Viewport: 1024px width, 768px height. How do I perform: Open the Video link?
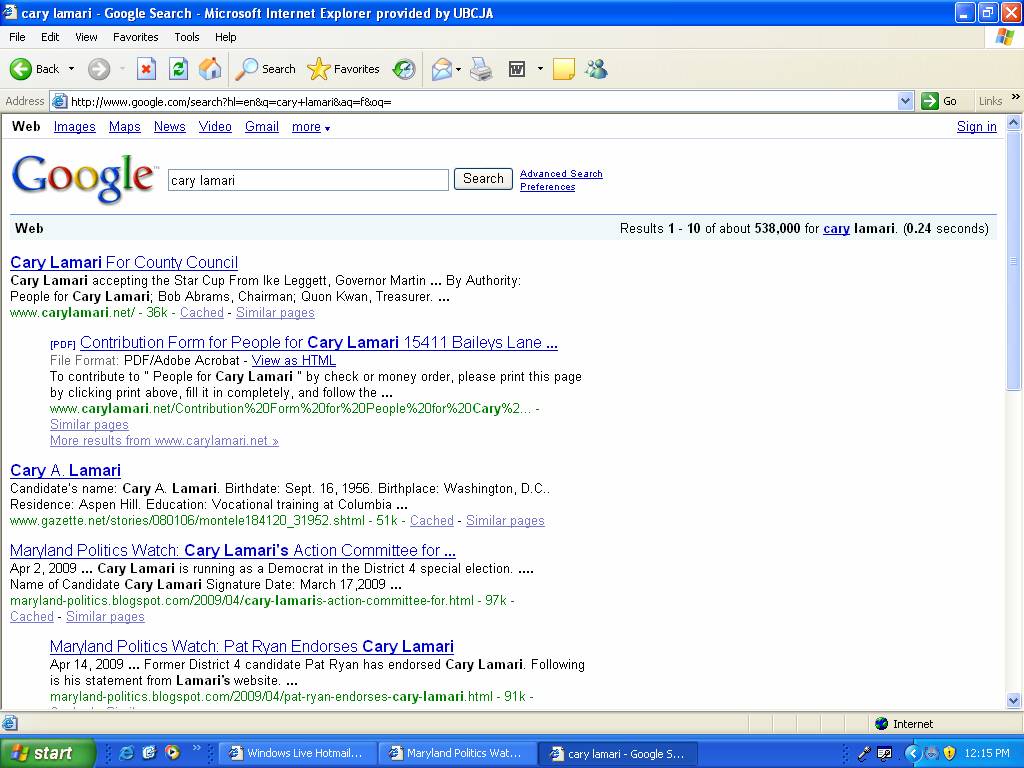215,127
